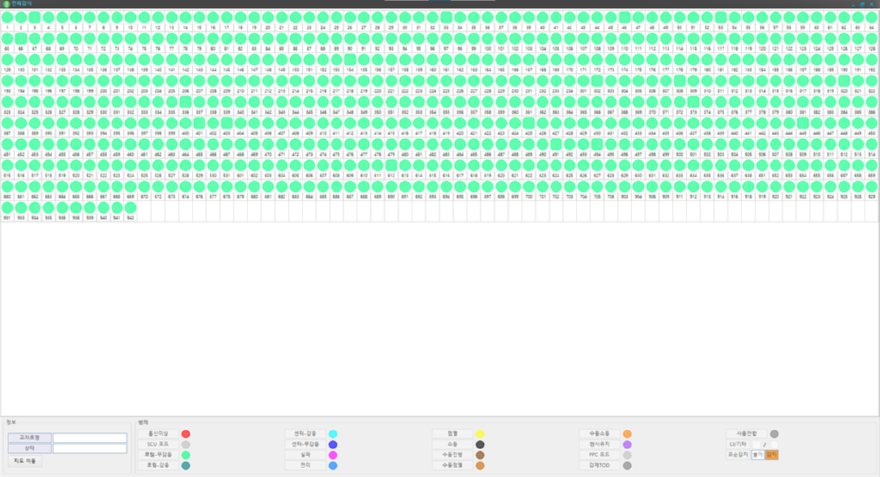Click intersection circle number 10
This screenshot has height=477, width=880.
(131, 17)
